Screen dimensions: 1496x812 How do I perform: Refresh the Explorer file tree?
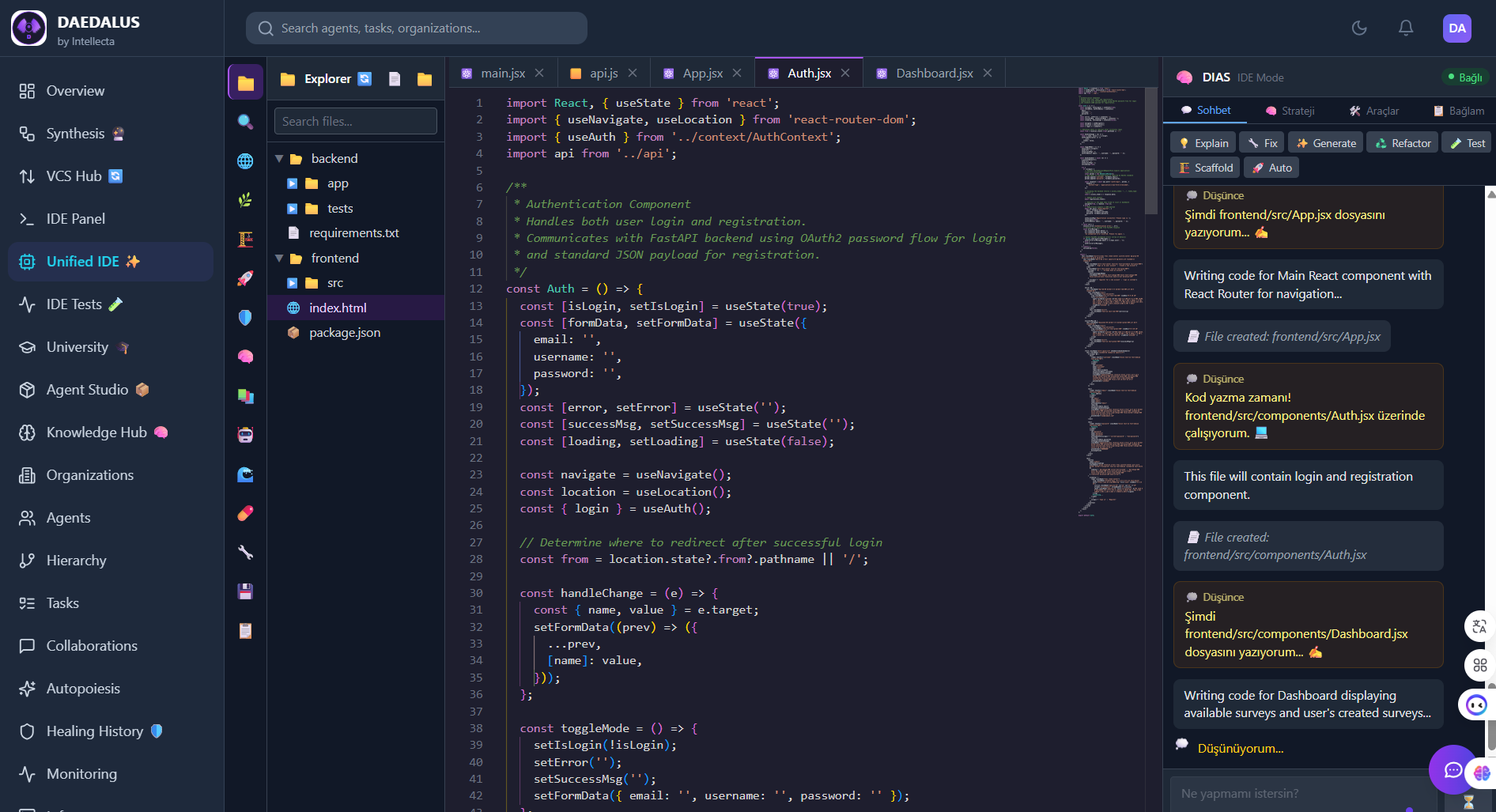point(365,79)
